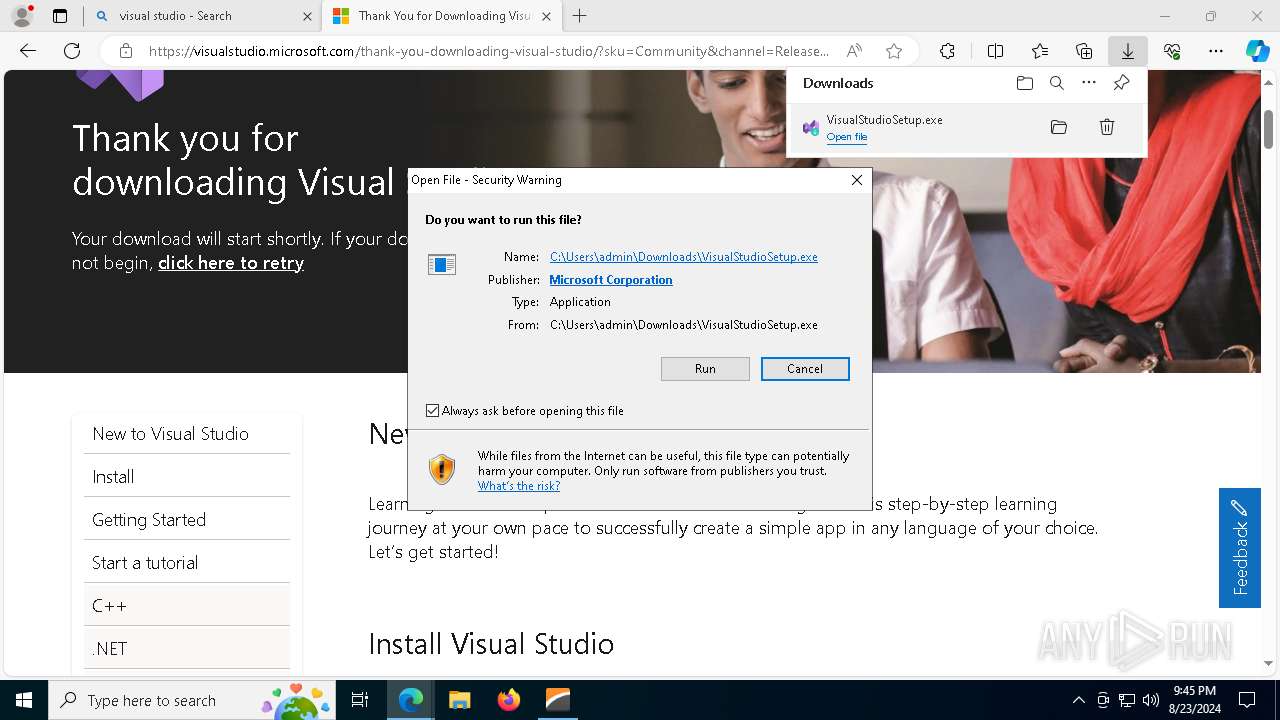Image resolution: width=1280 pixels, height=720 pixels.
Task: Launch Firefox from the taskbar
Action: (x=509, y=700)
